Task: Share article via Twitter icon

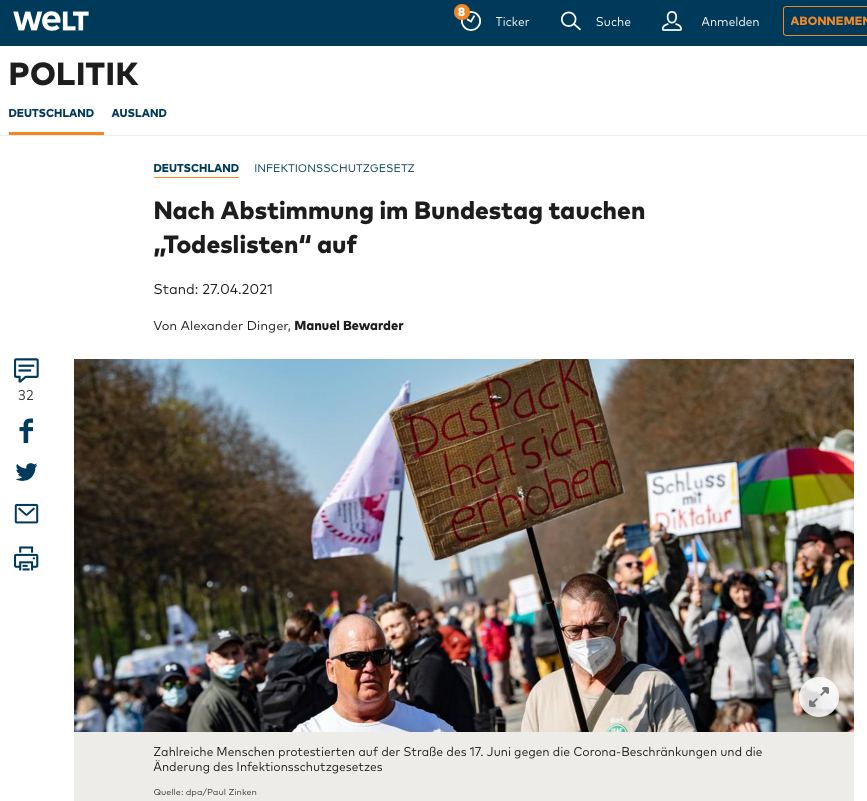Action: tap(26, 472)
